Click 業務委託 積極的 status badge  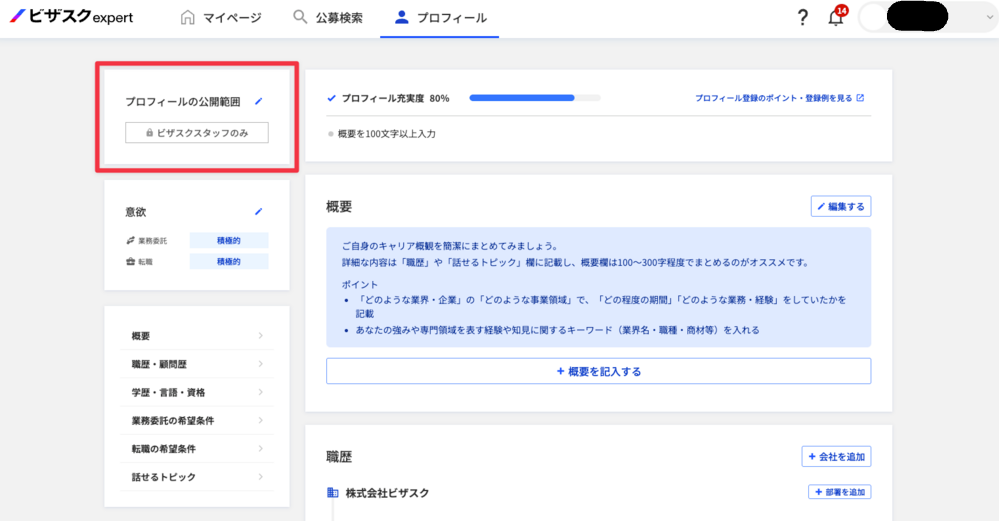229,241
